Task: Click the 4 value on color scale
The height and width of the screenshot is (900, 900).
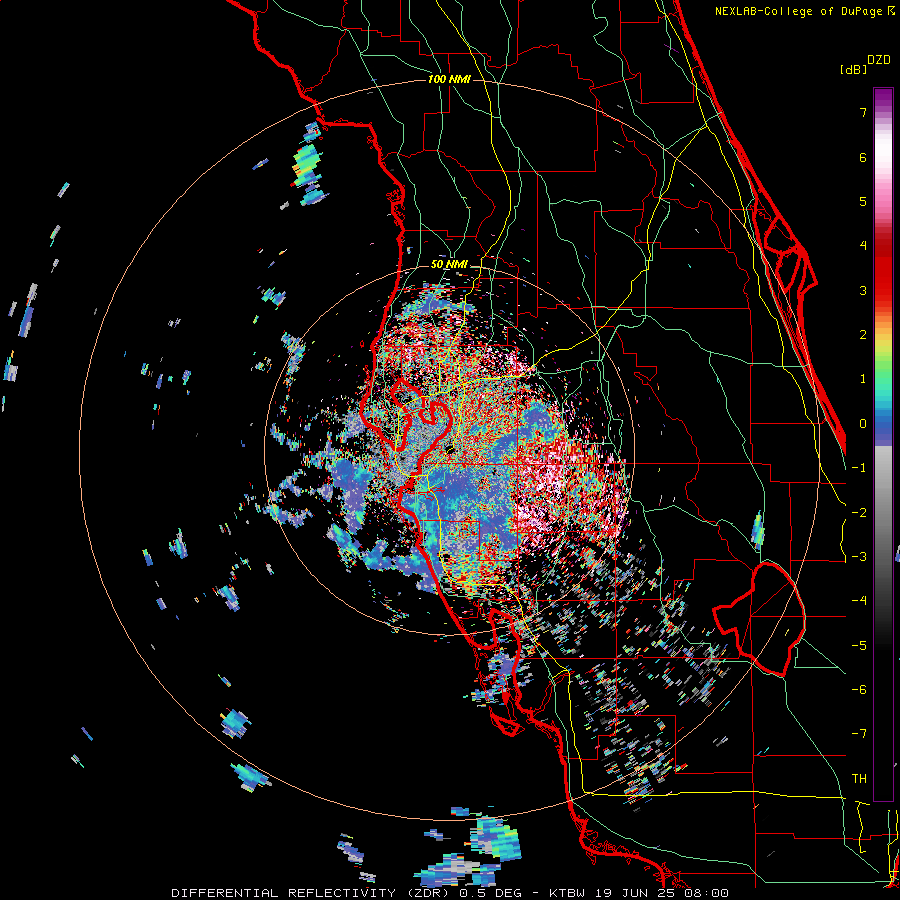Action: click(863, 246)
